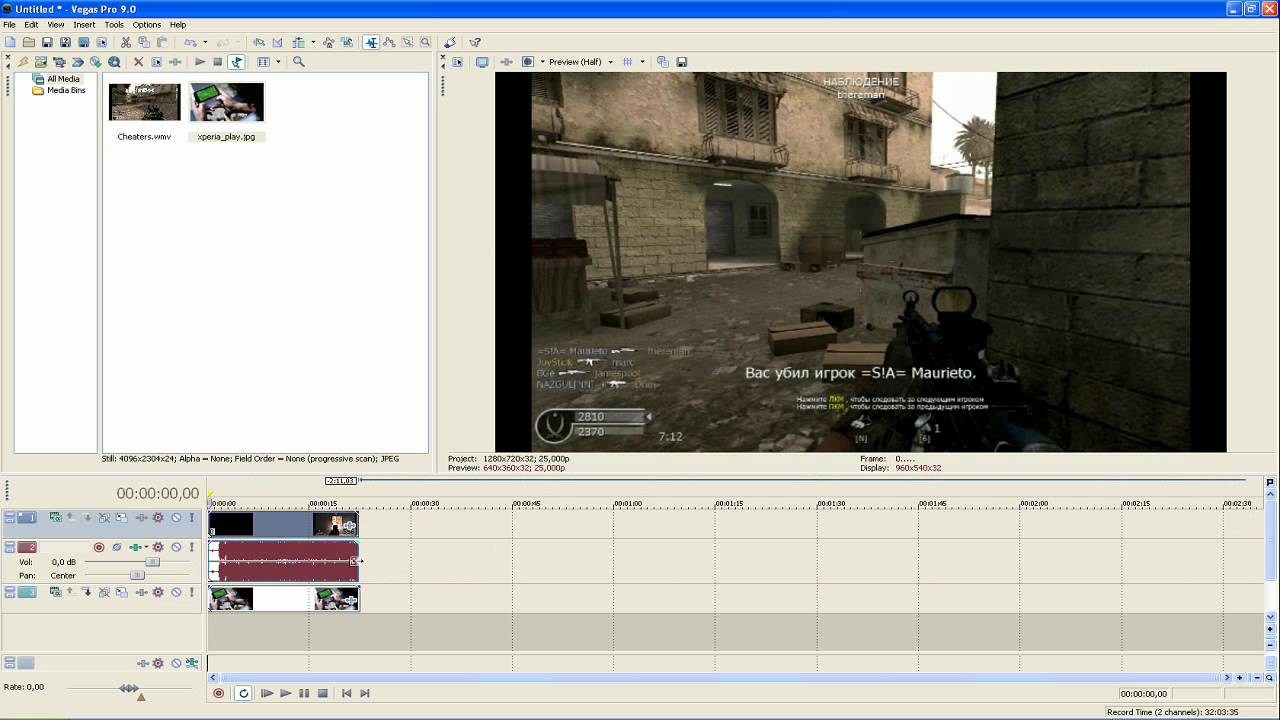Solo video track 1

[x=192, y=518]
